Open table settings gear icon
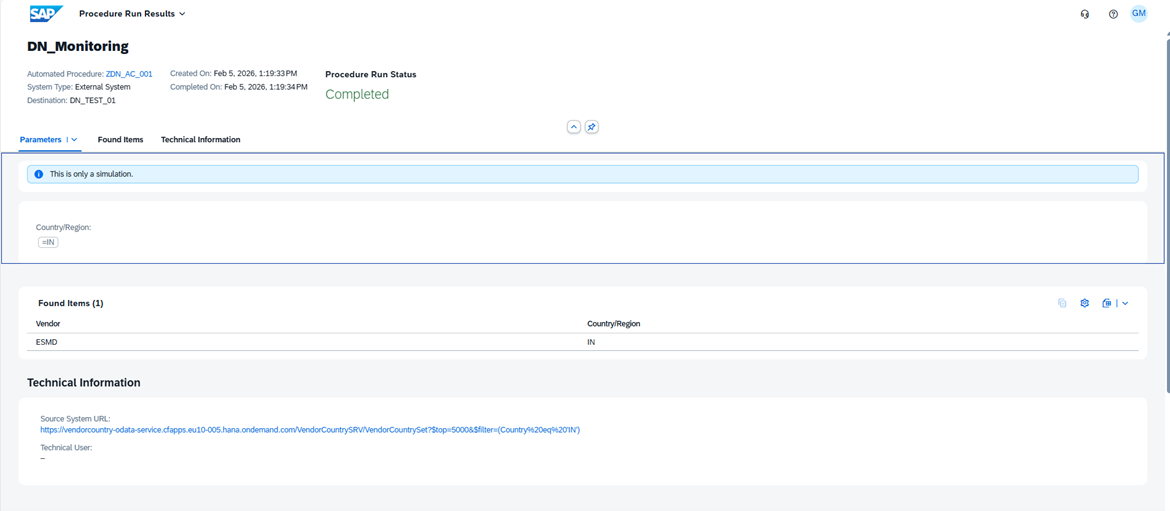 (1084, 303)
